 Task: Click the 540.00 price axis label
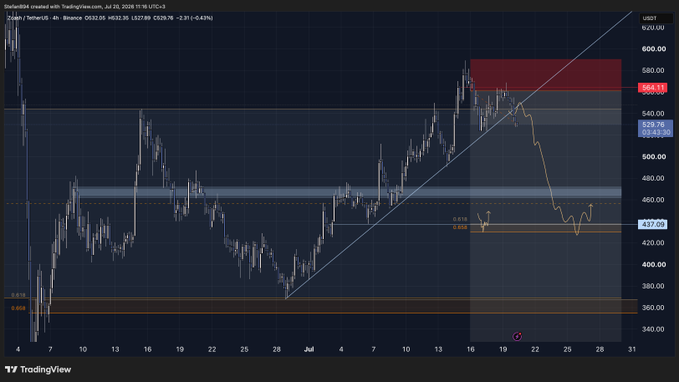[x=653, y=113]
